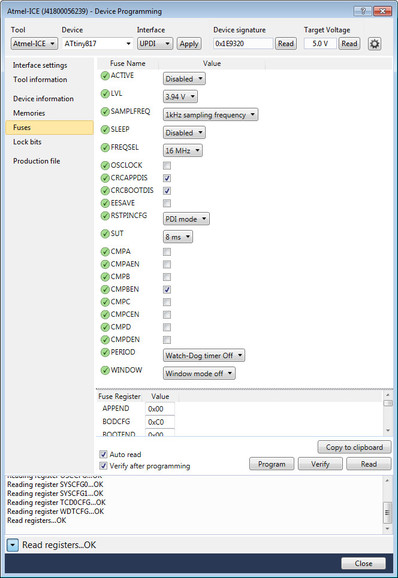Collapse the output log with the arrow icon
This screenshot has height=578, width=398.
click(x=13, y=545)
